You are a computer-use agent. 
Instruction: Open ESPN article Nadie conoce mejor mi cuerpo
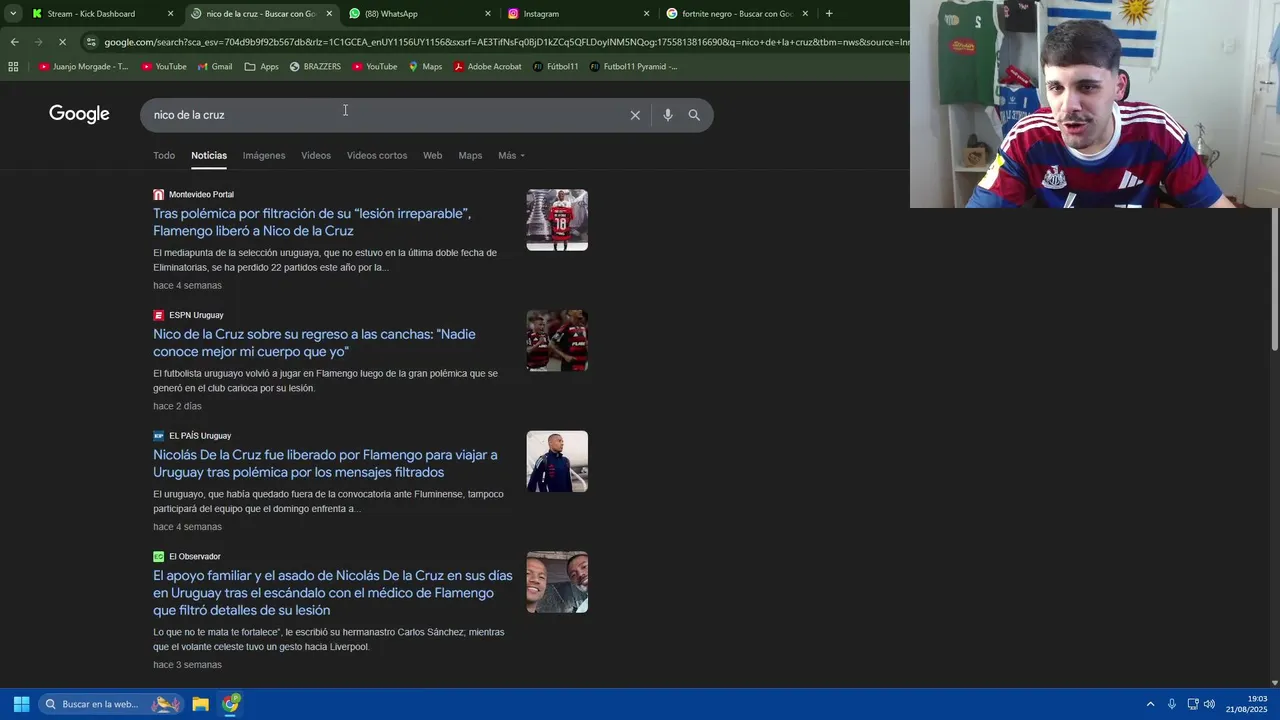pos(314,343)
